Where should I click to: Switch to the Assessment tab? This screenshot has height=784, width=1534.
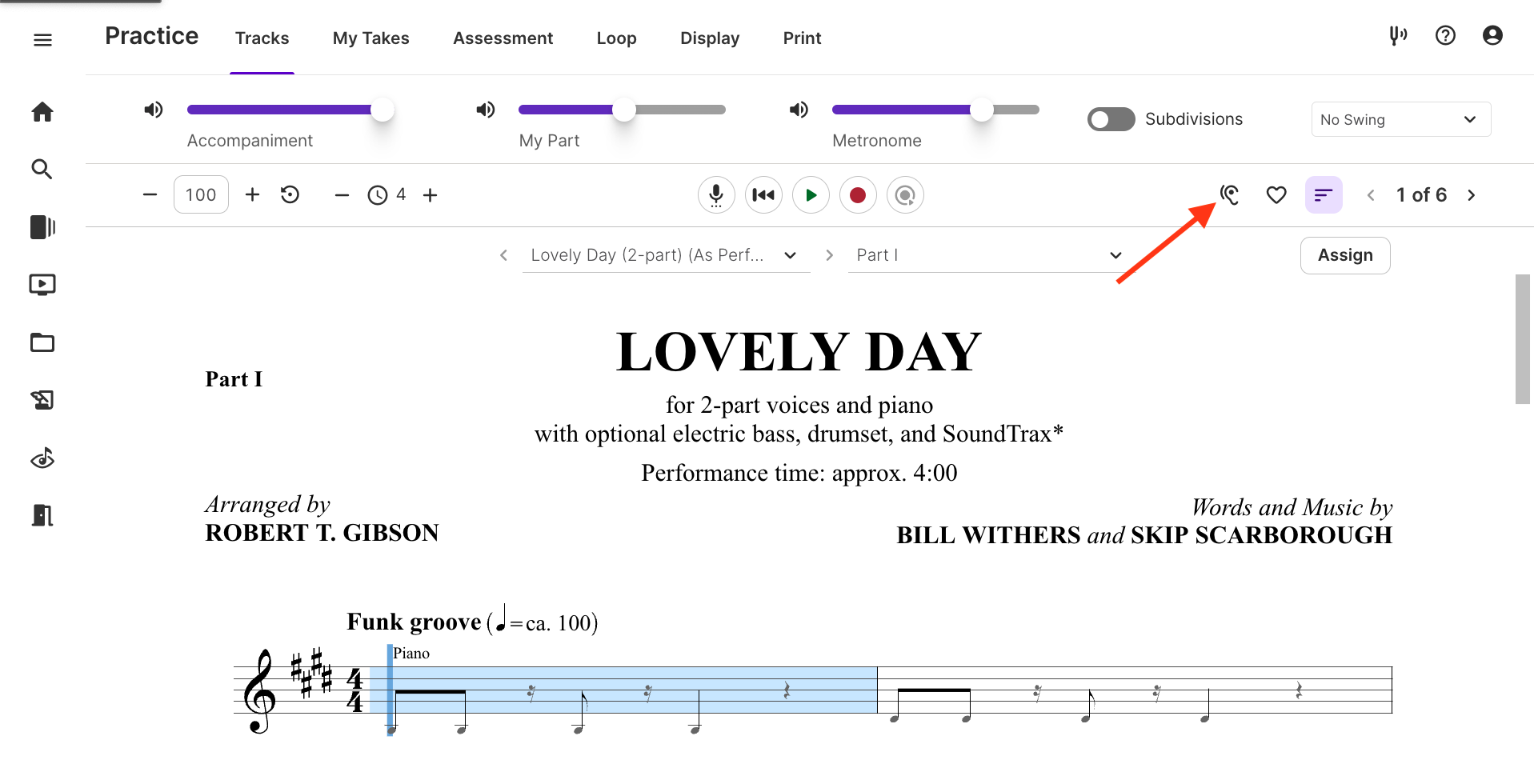point(503,38)
